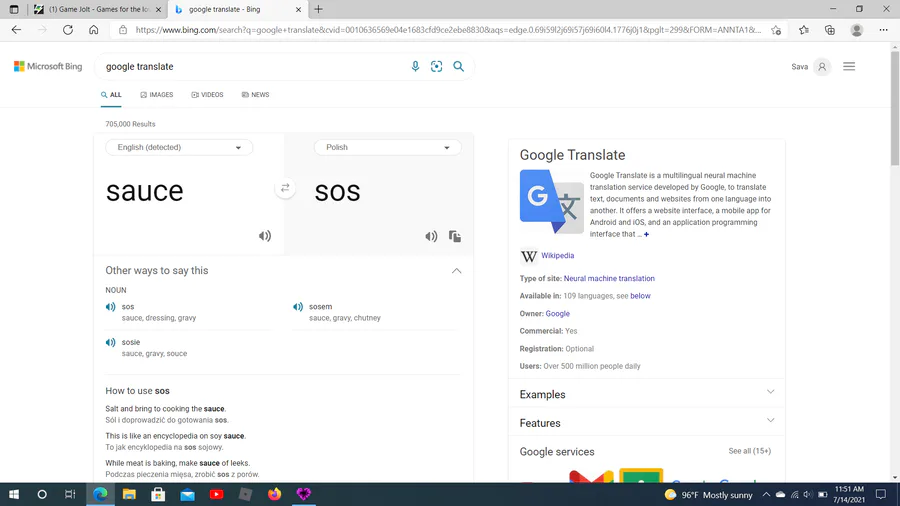
Task: Open the Wikipedia link
Action: (557, 256)
